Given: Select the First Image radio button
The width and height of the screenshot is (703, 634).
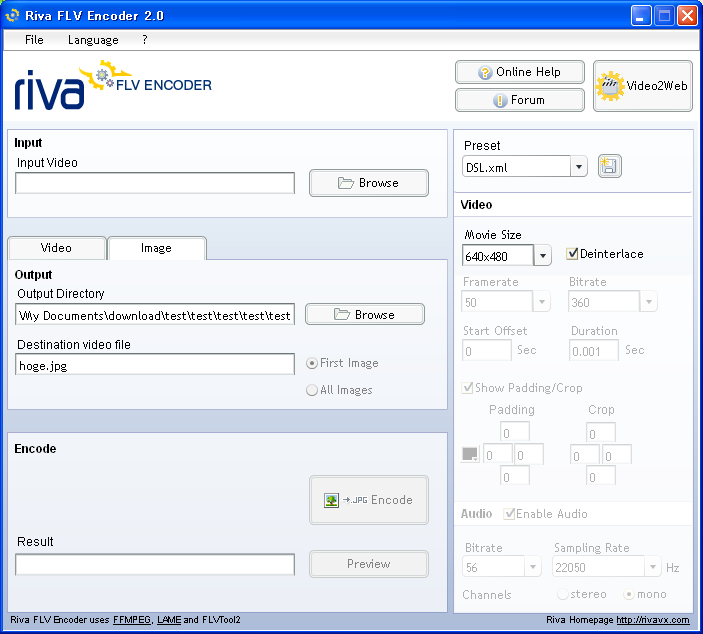Looking at the screenshot, I should pyautogui.click(x=312, y=363).
